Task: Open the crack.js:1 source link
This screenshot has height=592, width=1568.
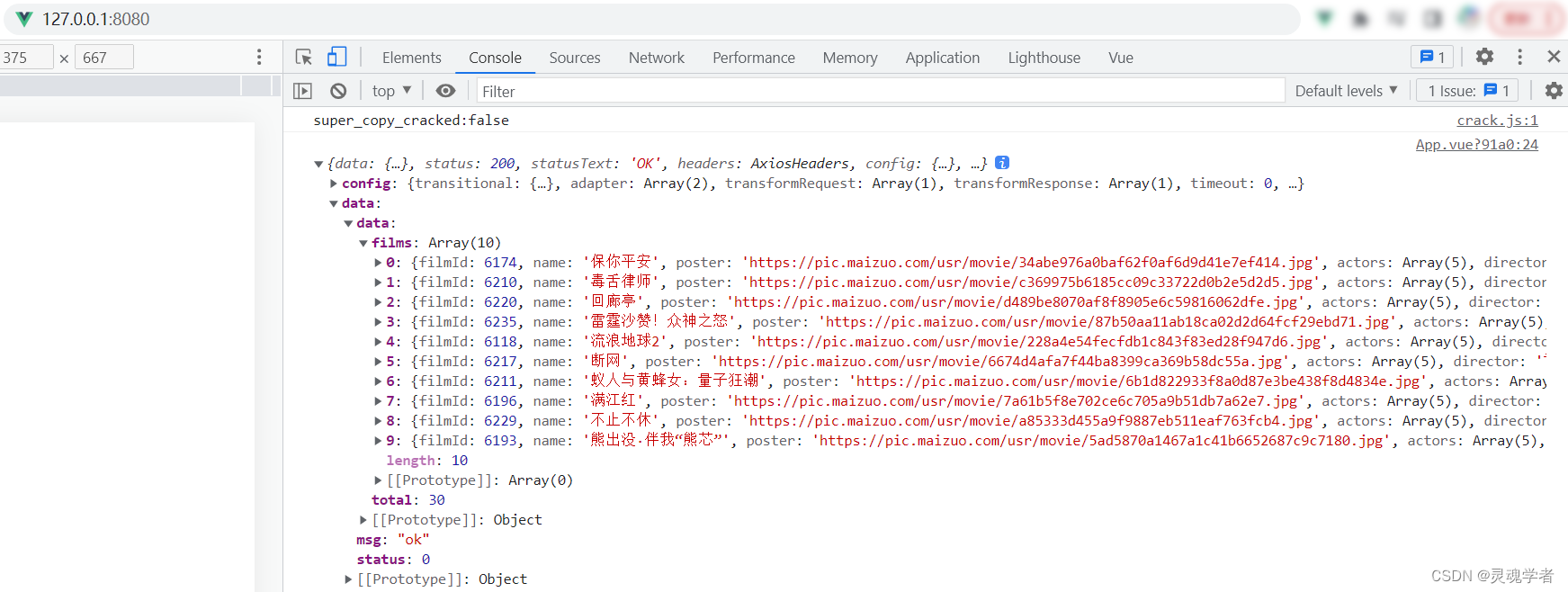Action: (x=1497, y=121)
